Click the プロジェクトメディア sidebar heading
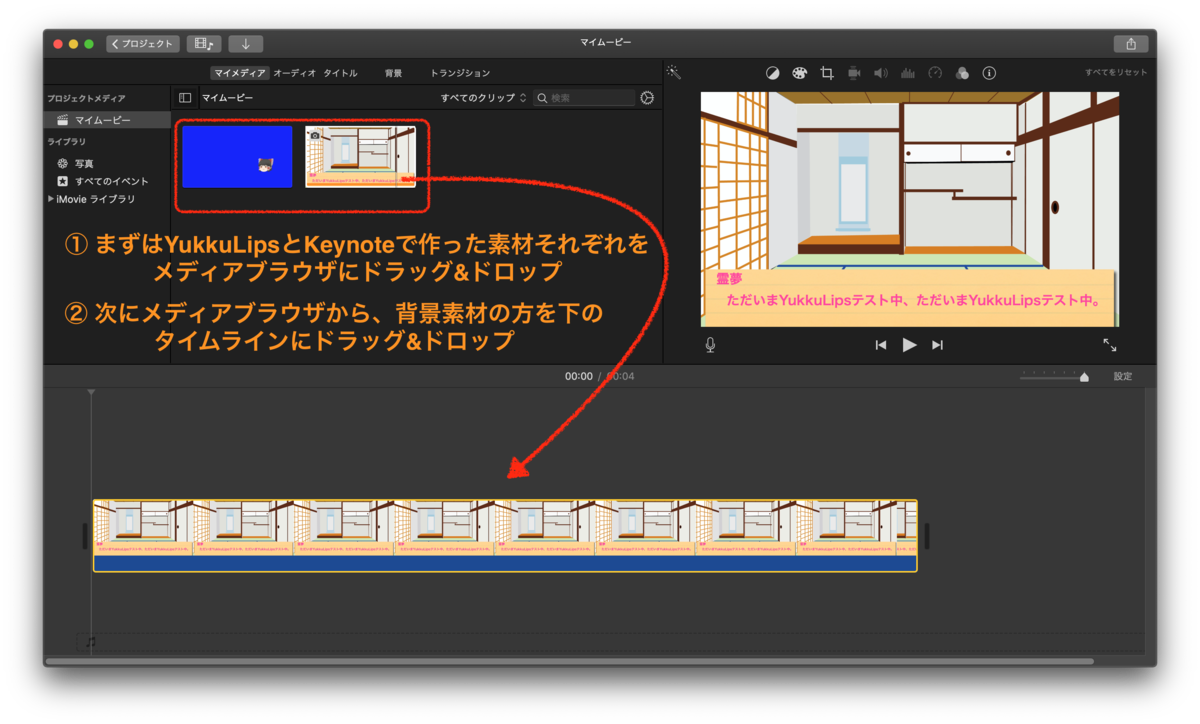Viewport: 1200px width, 724px height. click(x=87, y=99)
